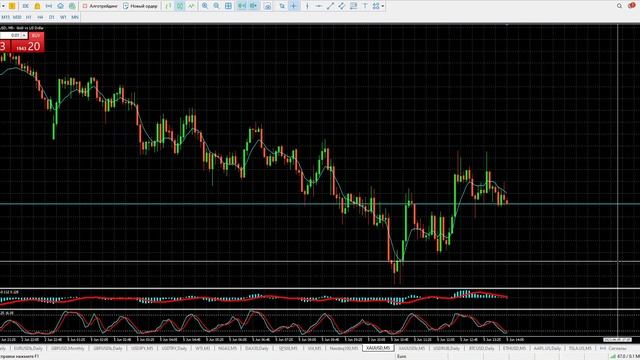Select the active XAUUSD,M5 chart tab

click(378, 348)
